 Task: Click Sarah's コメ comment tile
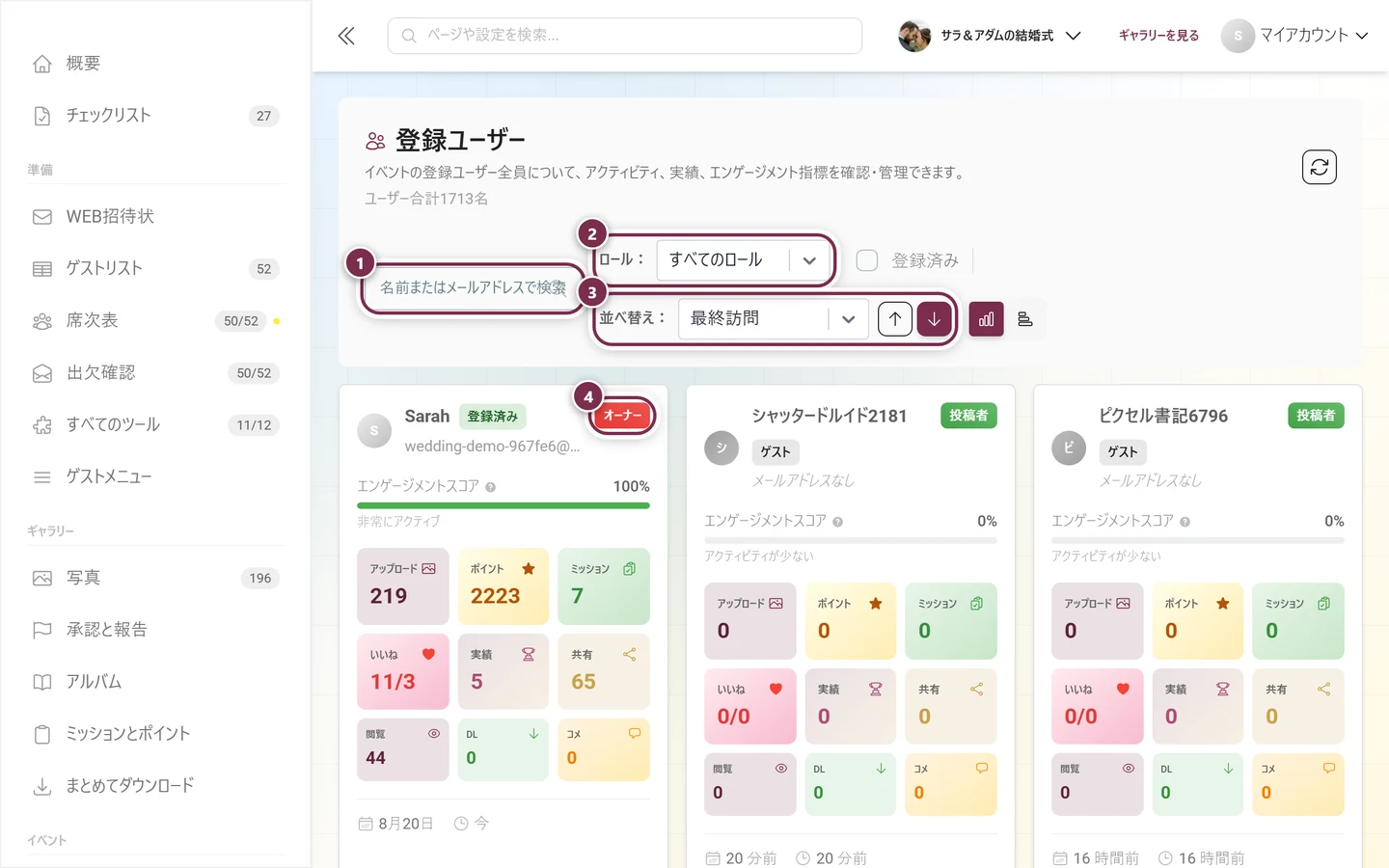pos(604,749)
